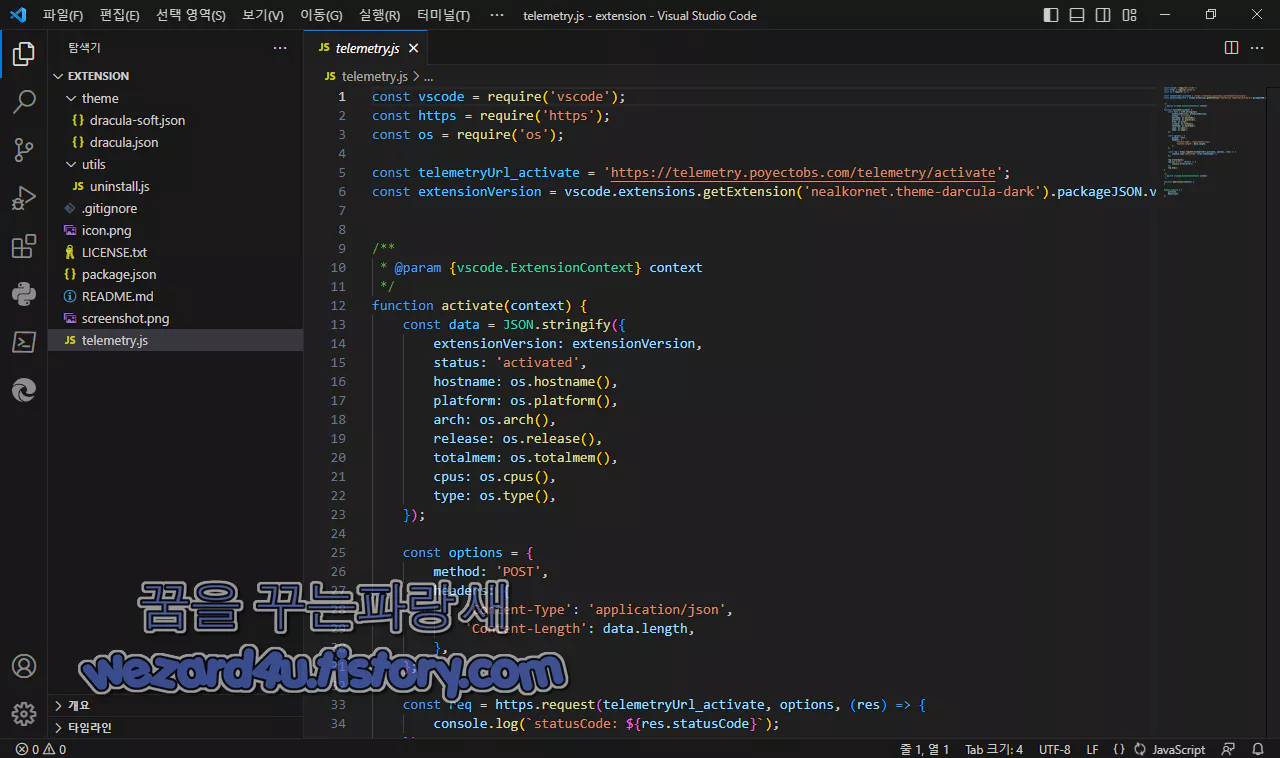This screenshot has height=758, width=1280.
Task: Open the Source Control view icon
Action: click(x=24, y=150)
